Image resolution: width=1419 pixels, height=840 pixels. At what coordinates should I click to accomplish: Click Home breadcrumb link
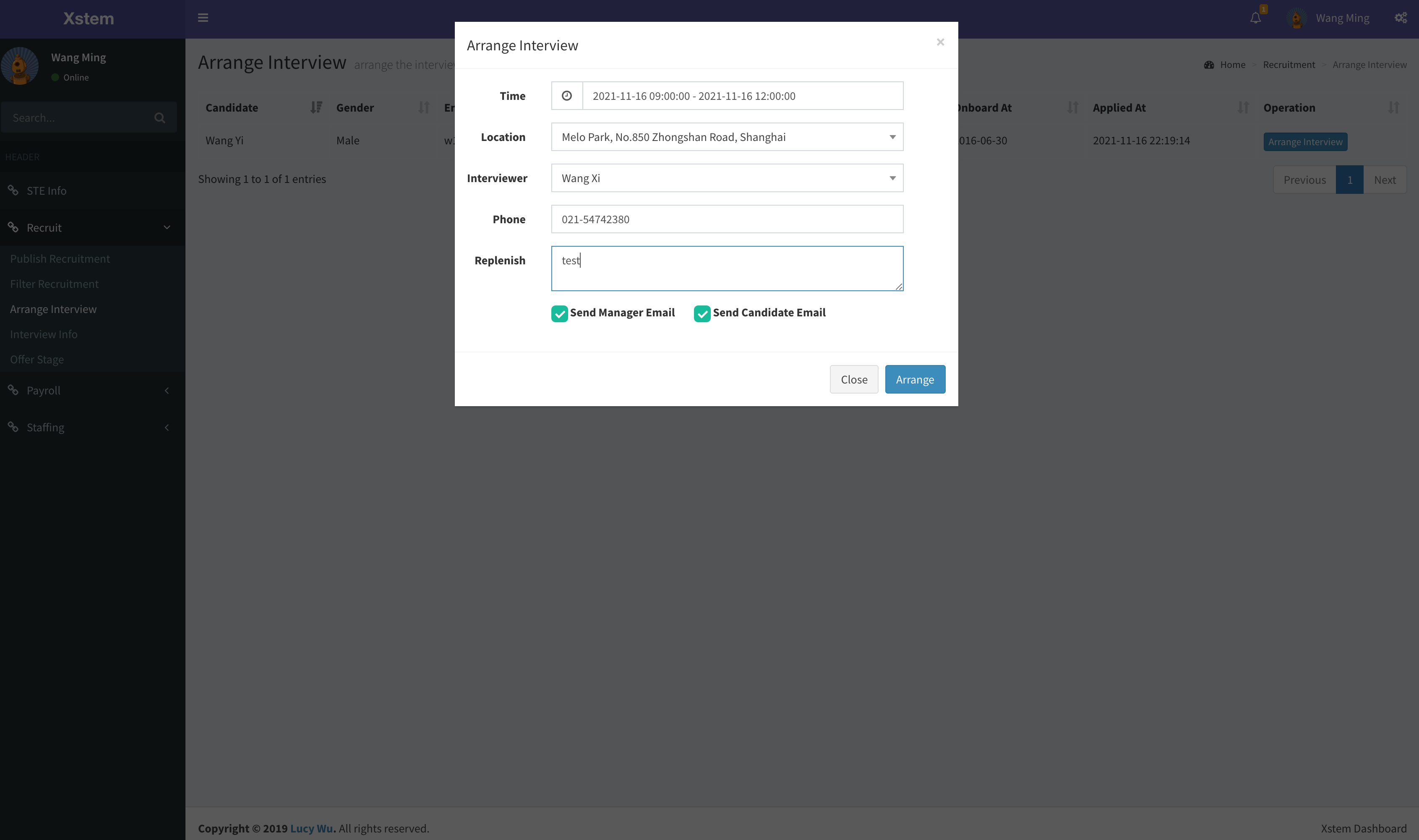(x=1232, y=65)
